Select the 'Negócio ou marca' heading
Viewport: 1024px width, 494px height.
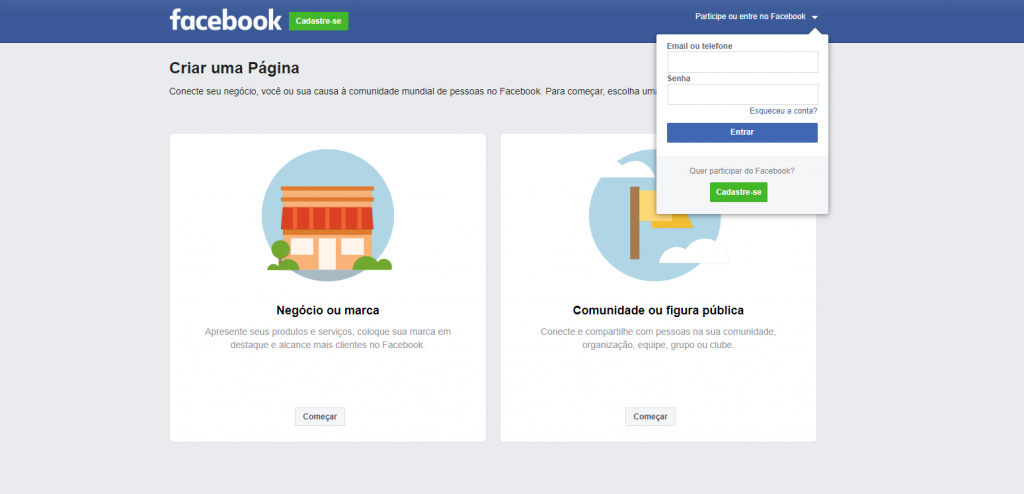[327, 310]
